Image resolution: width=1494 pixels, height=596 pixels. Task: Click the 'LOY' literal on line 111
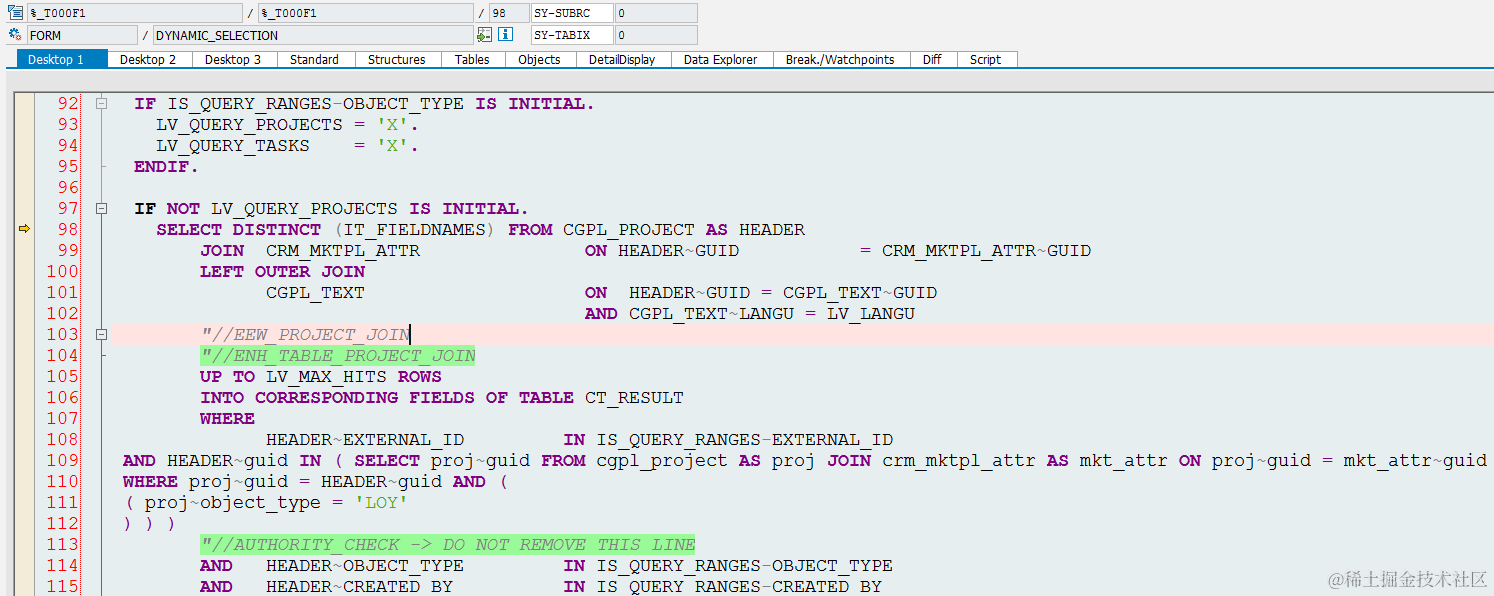(381, 503)
